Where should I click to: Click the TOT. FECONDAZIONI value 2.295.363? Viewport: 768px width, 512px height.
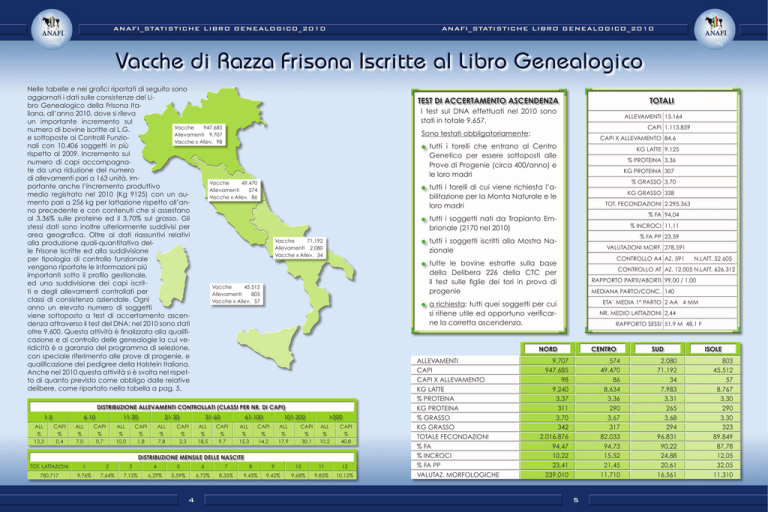pyautogui.click(x=677, y=203)
